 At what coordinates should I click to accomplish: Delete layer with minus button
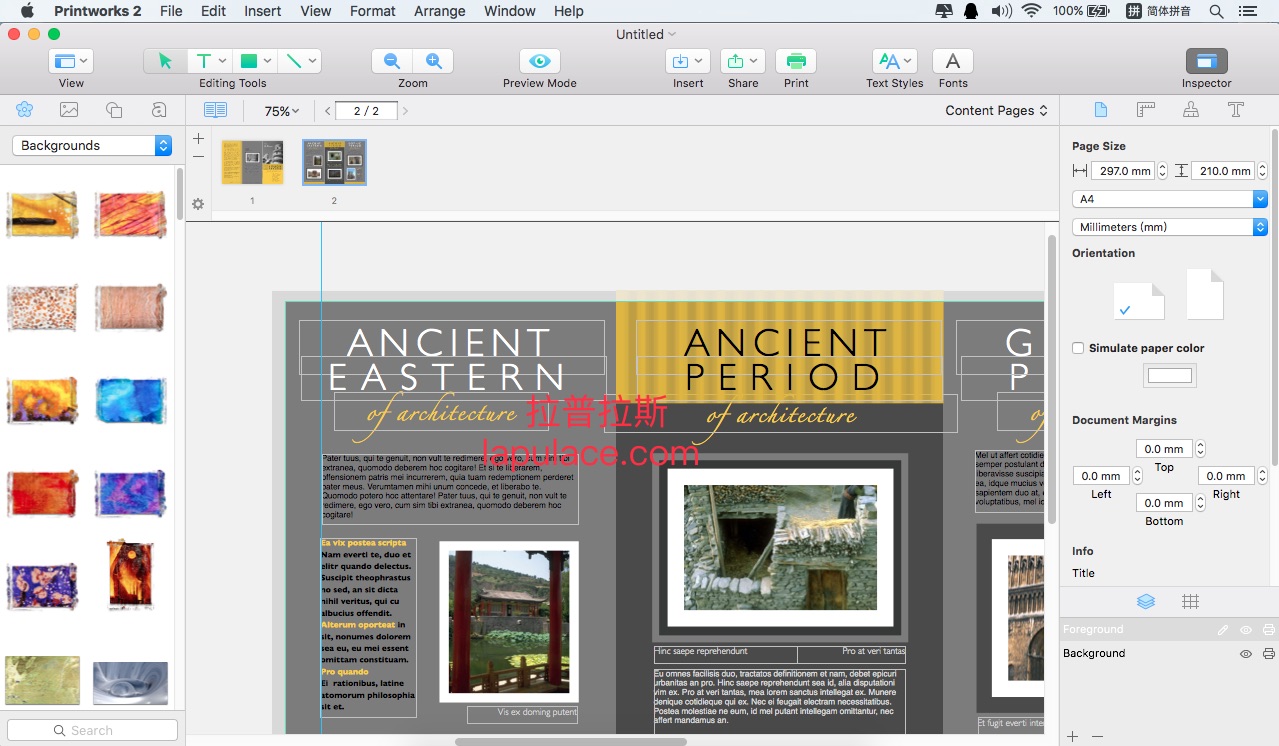(1097, 736)
